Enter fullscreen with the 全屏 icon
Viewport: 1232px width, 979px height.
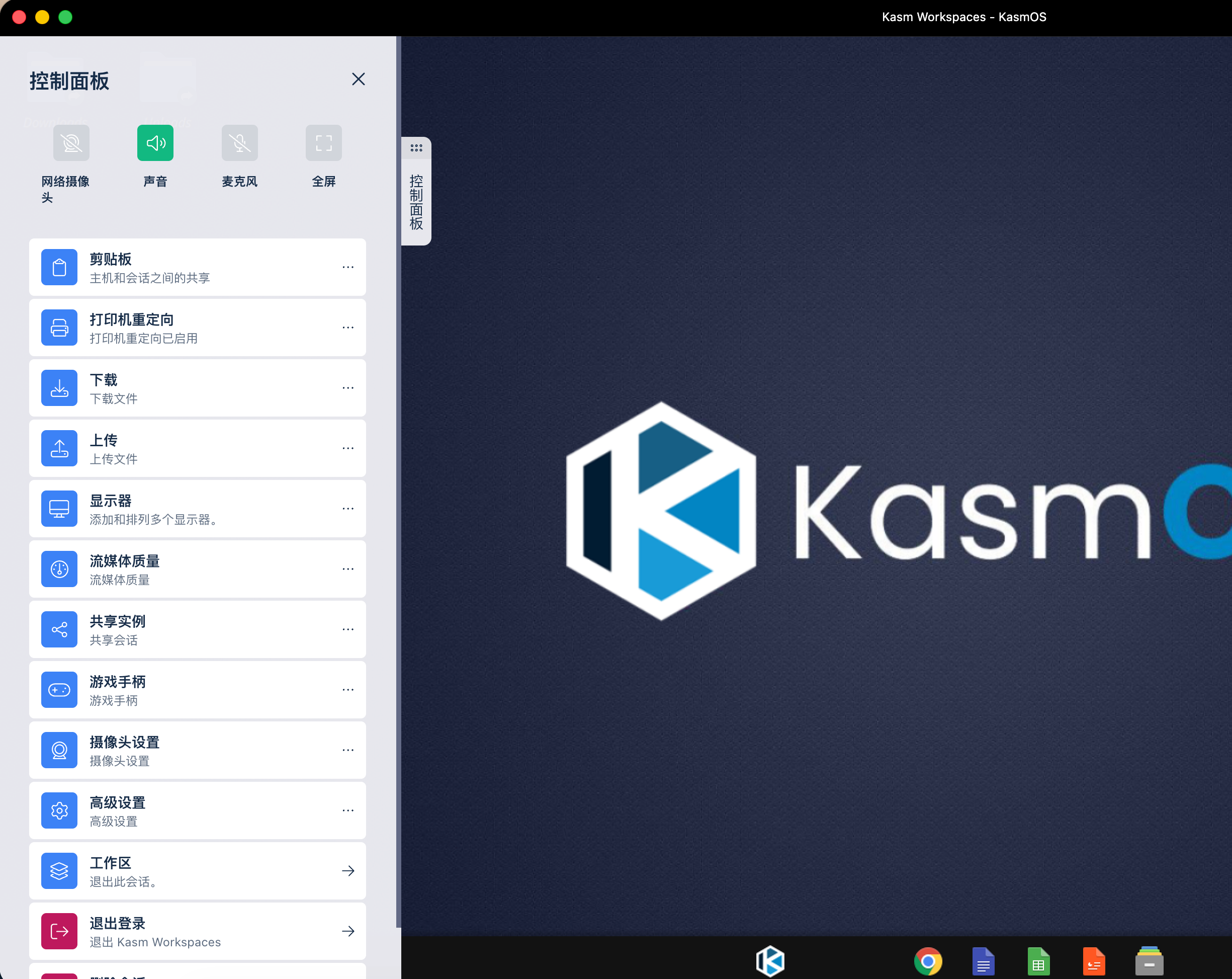323,143
